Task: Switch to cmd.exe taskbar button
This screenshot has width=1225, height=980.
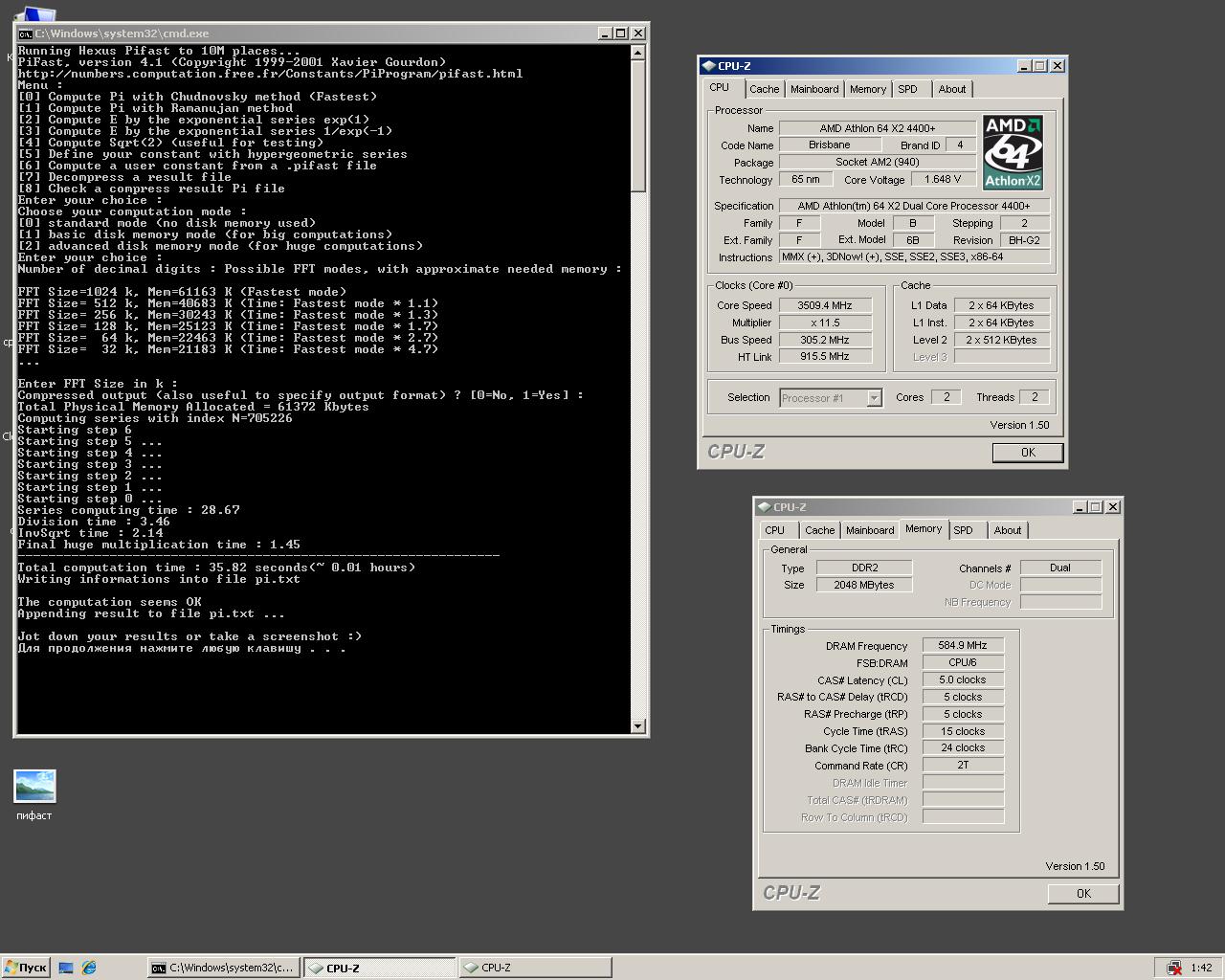Action: 223,968
